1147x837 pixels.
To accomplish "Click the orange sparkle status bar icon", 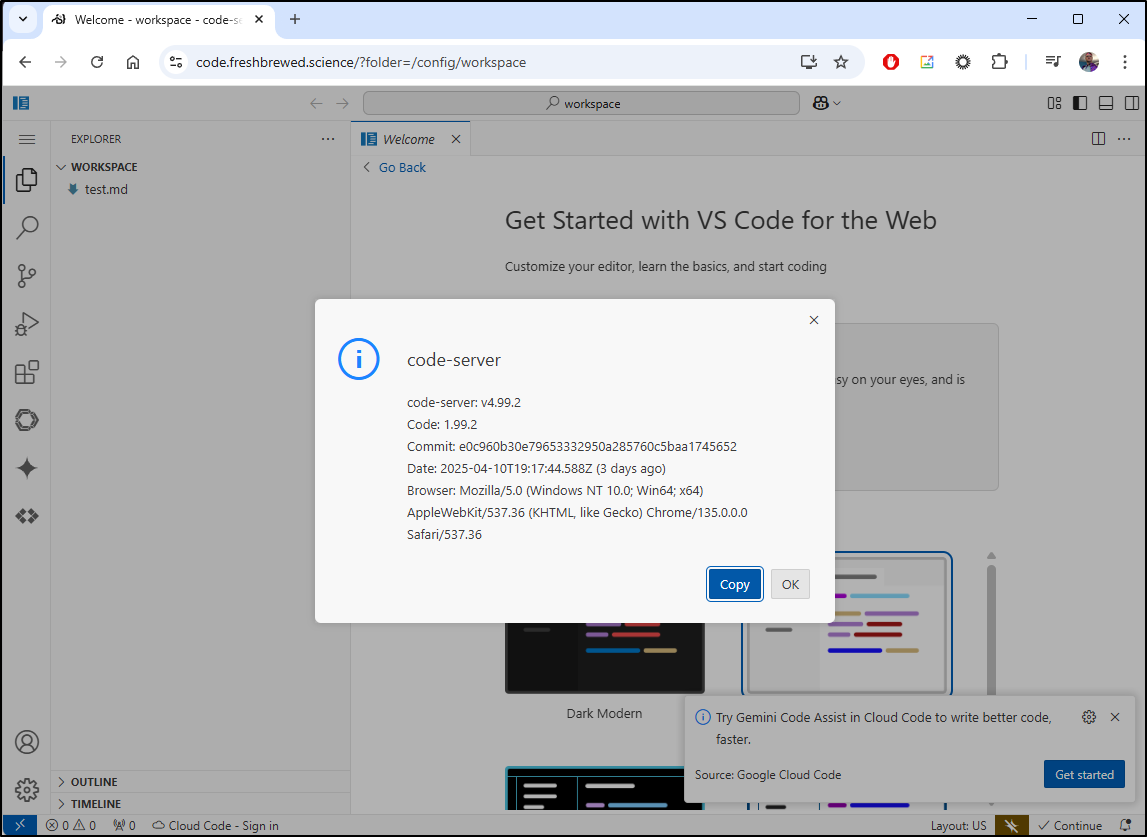I will point(1012,825).
